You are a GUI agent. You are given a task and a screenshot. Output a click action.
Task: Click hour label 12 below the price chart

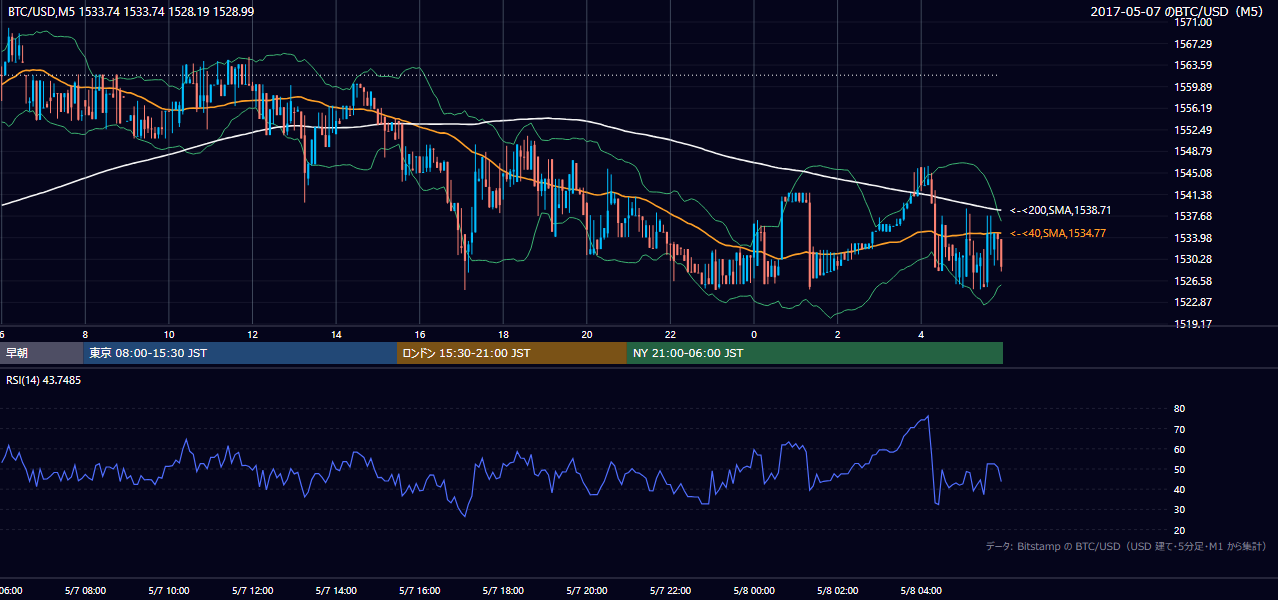coord(252,334)
